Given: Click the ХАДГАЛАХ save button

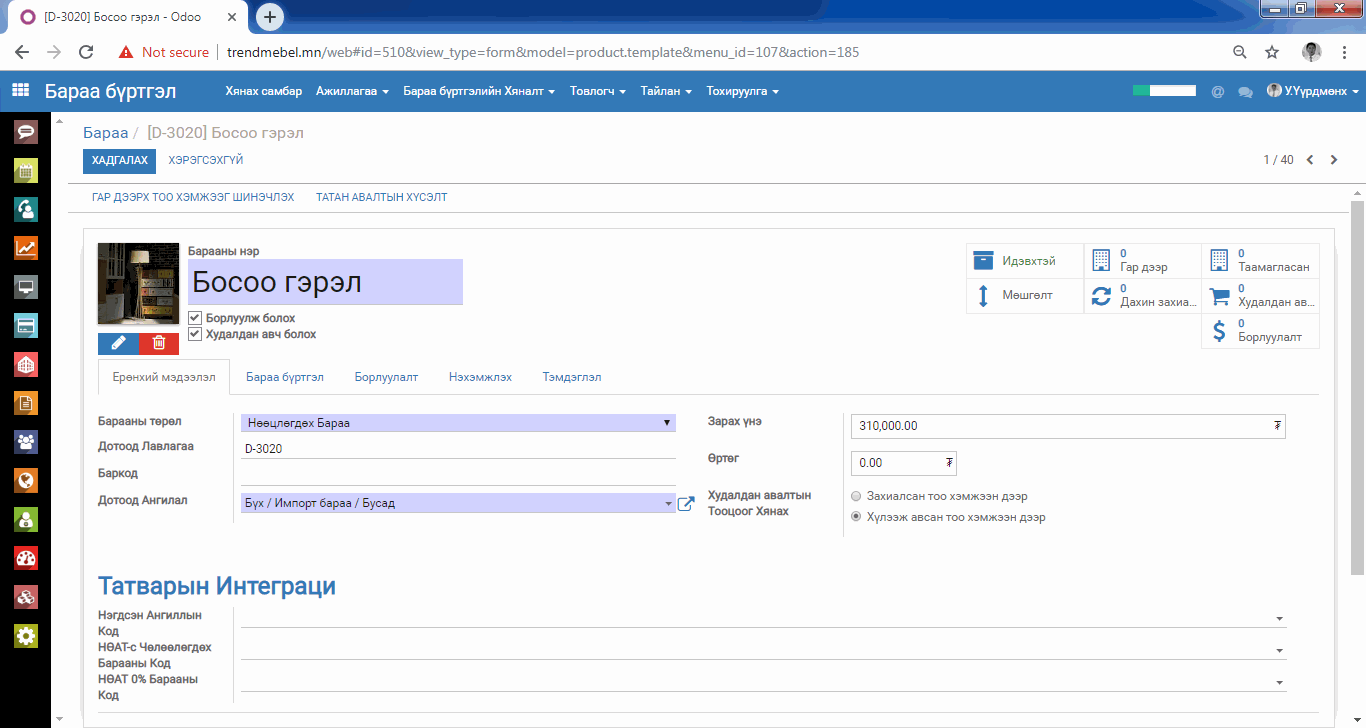Looking at the screenshot, I should (x=119, y=161).
